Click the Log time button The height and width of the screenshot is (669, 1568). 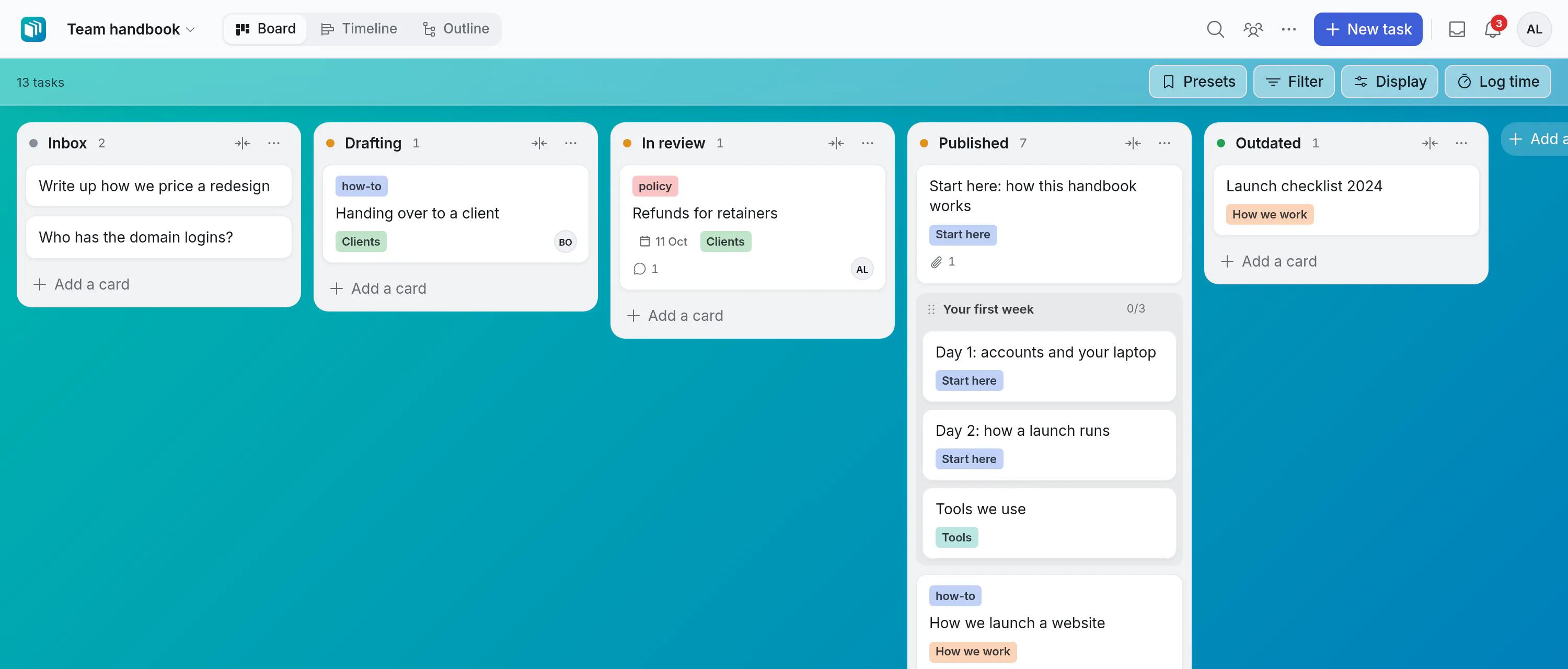(1497, 82)
